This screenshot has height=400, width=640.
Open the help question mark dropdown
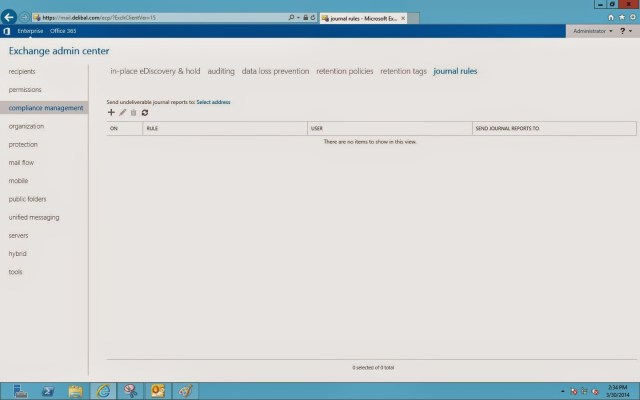click(x=626, y=32)
